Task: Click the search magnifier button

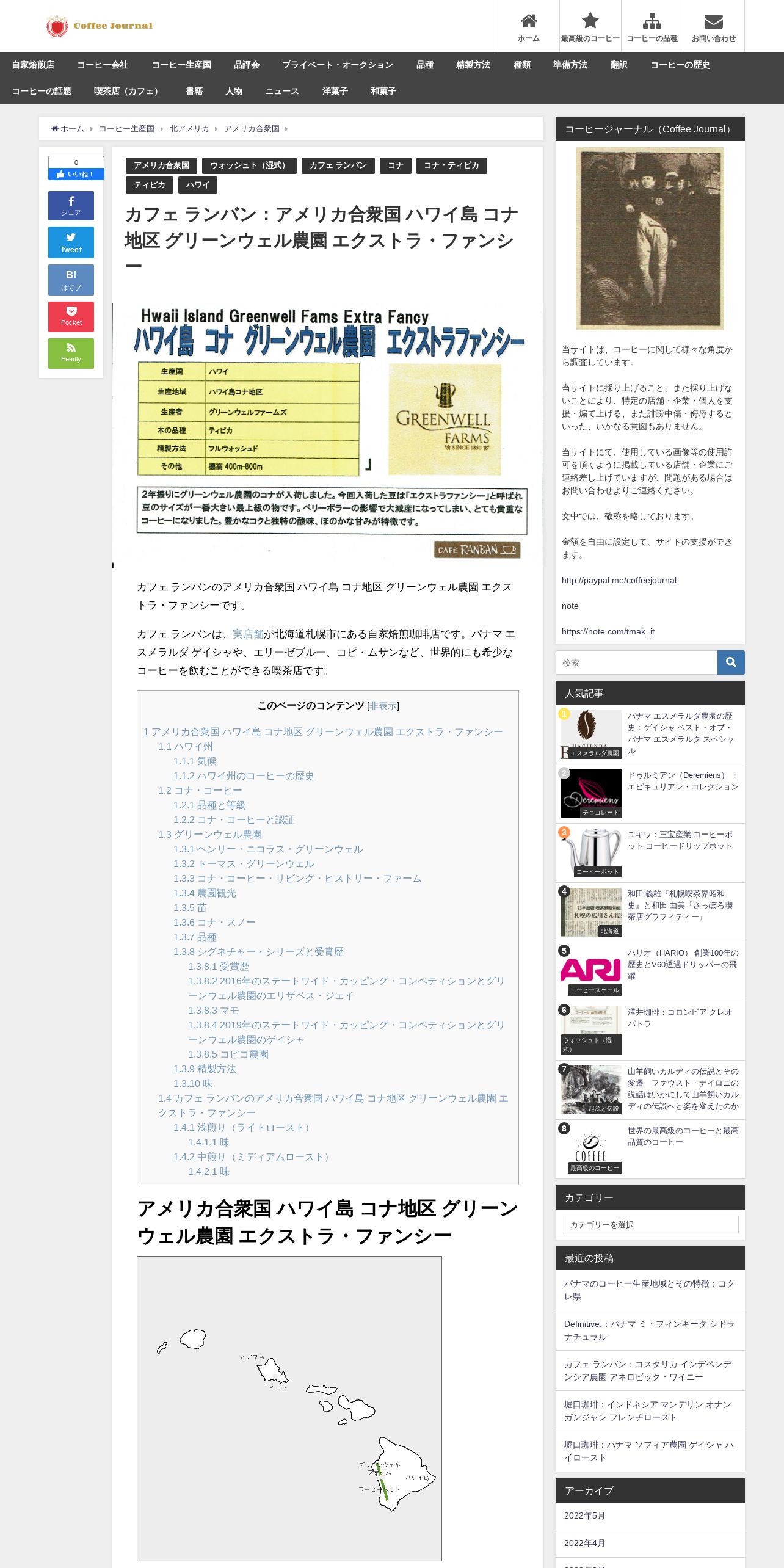Action: (x=731, y=662)
